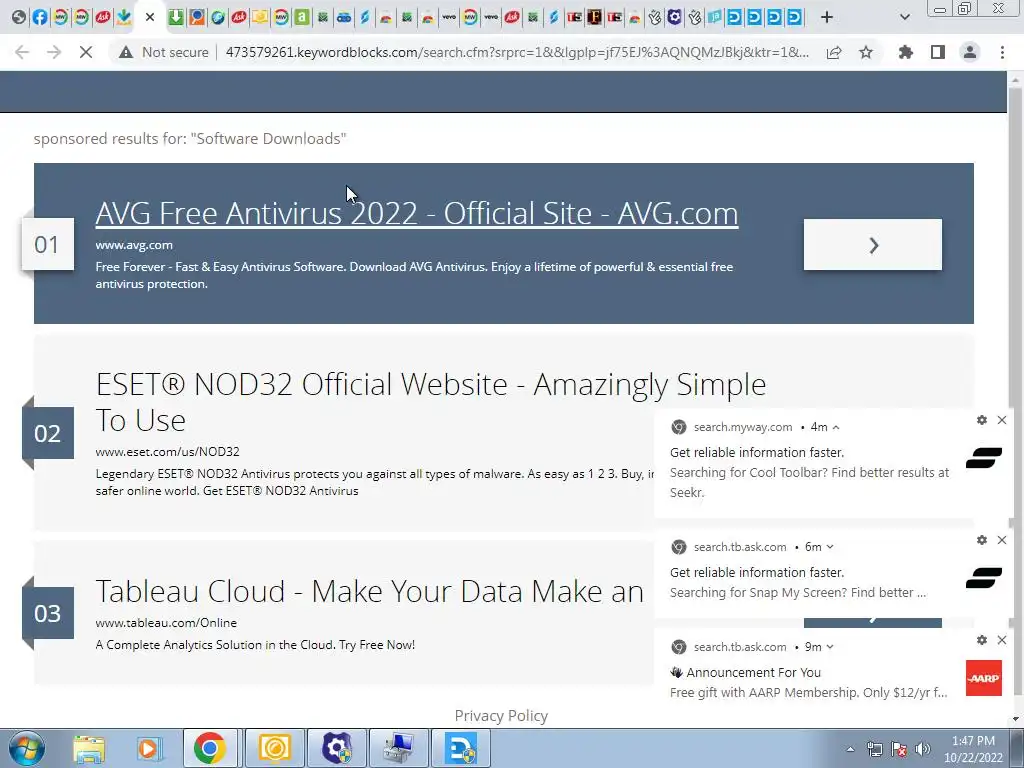1024x768 pixels.
Task: Close the Snap My Screen notification
Action: tap(1002, 540)
